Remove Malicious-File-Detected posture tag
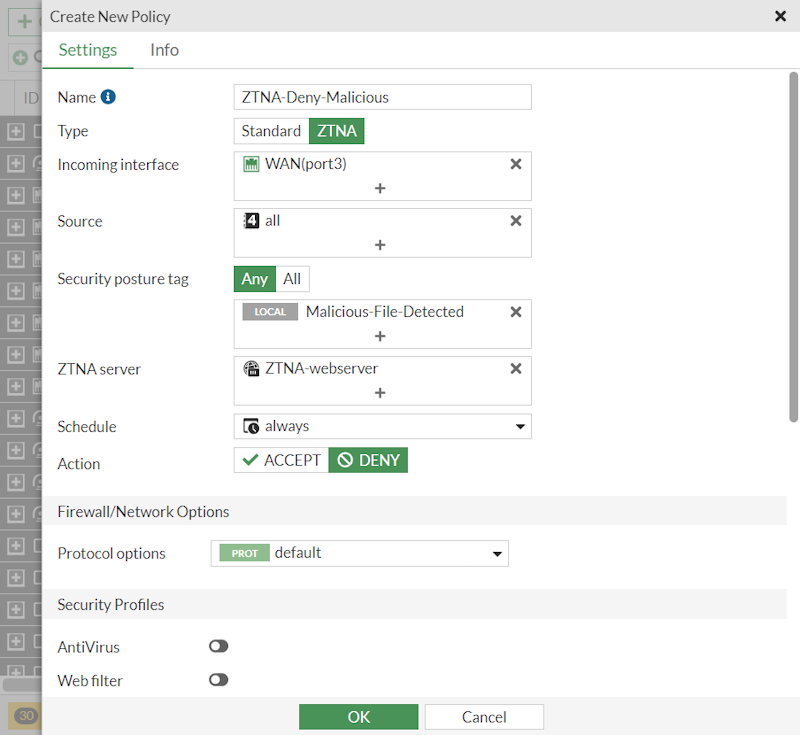 (516, 312)
